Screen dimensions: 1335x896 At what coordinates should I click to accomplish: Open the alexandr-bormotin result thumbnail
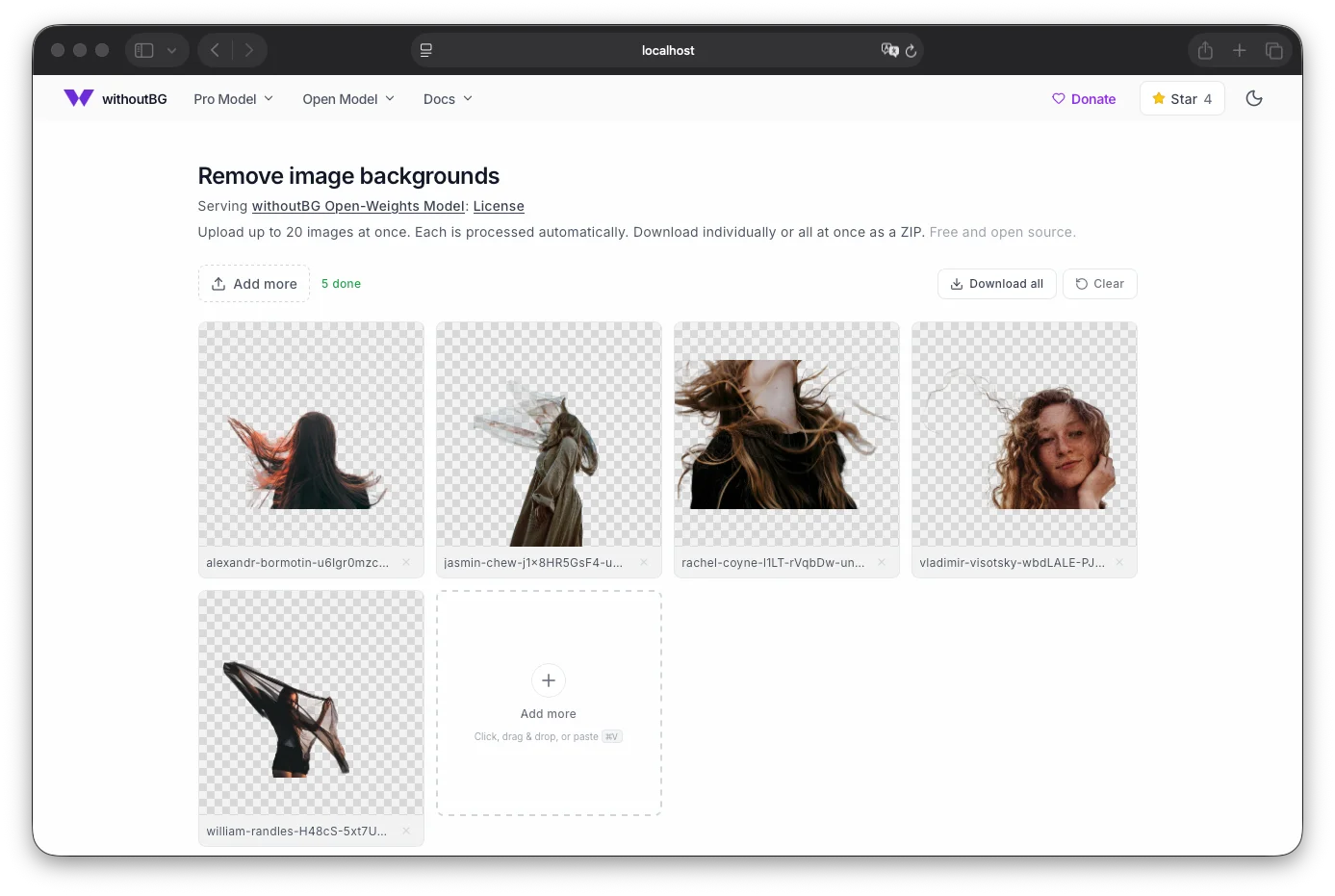[311, 434]
